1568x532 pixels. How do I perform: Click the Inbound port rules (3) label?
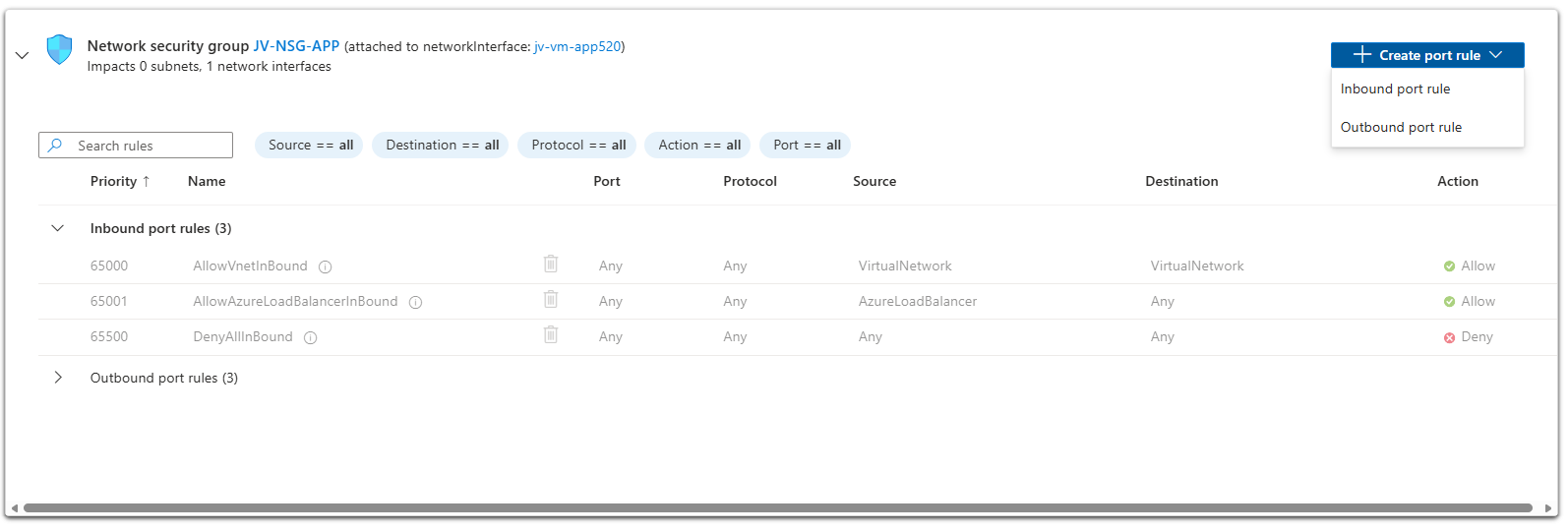[161, 228]
